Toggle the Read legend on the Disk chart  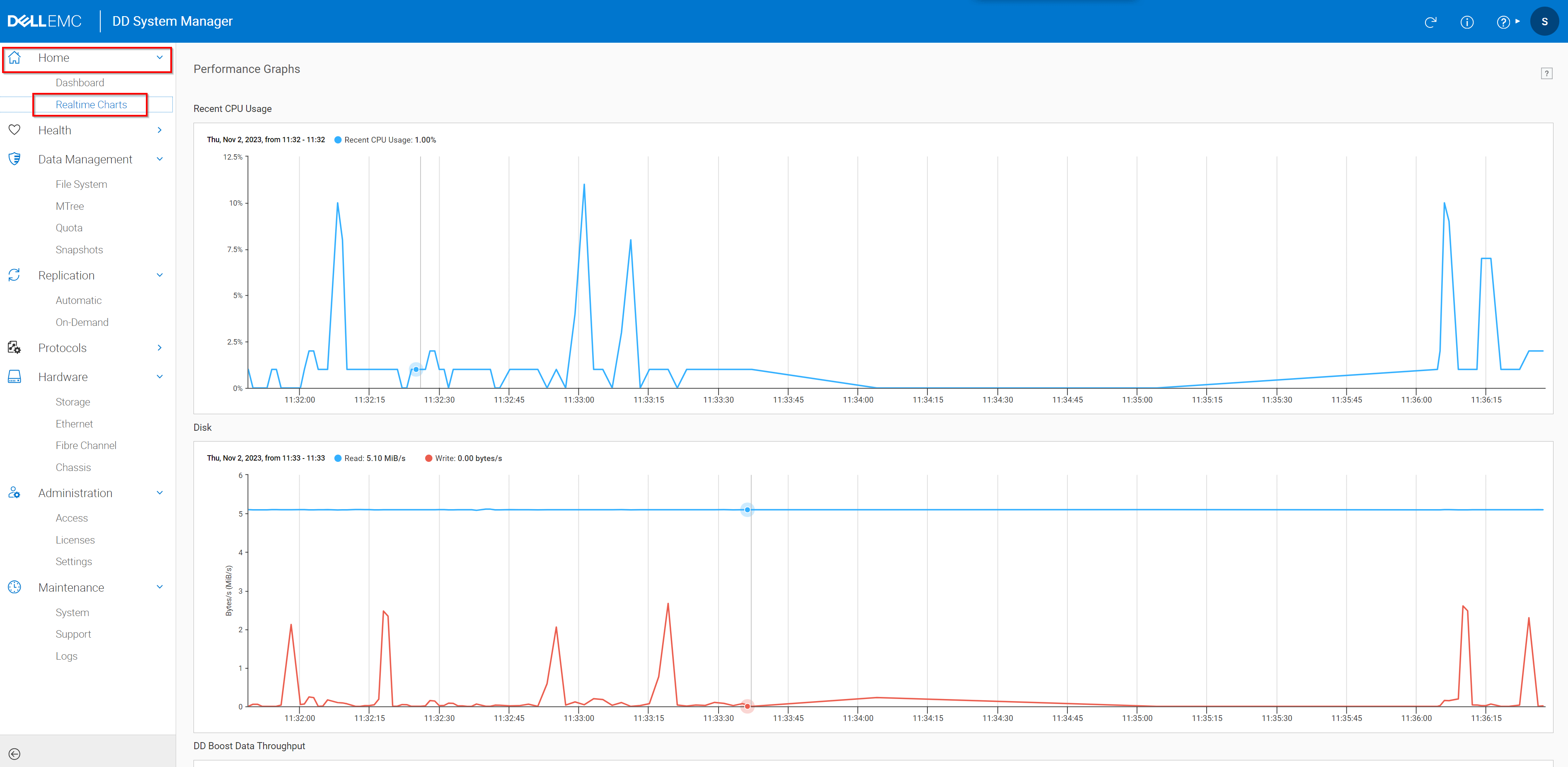(x=370, y=458)
